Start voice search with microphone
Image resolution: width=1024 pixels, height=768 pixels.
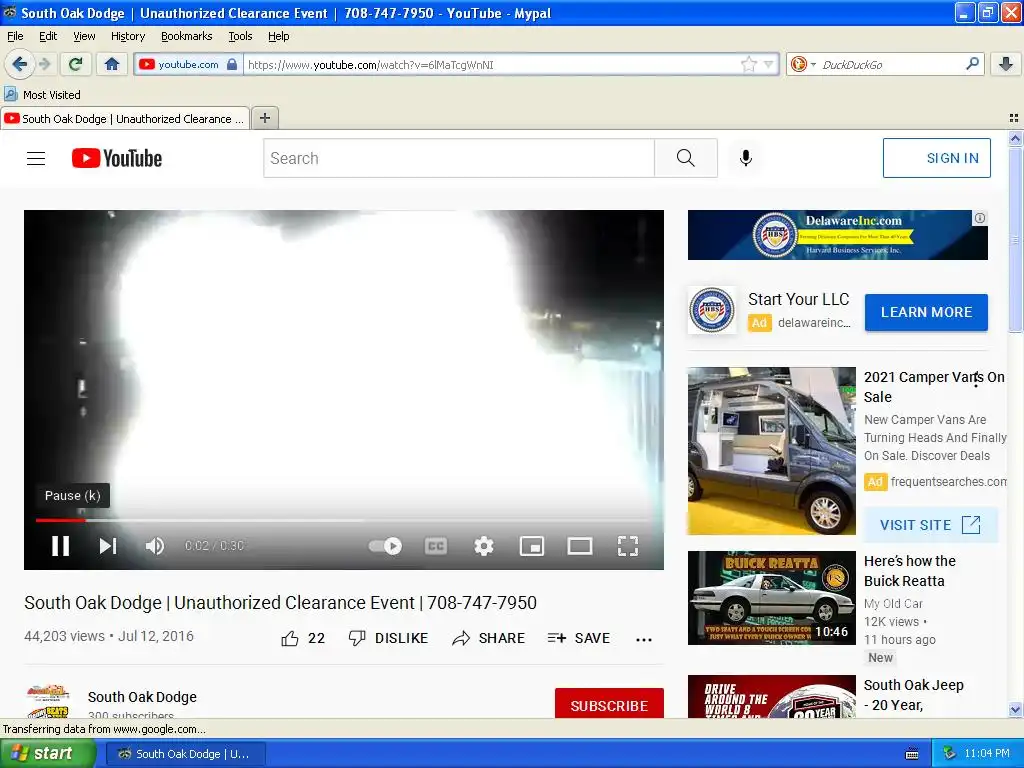coord(746,158)
